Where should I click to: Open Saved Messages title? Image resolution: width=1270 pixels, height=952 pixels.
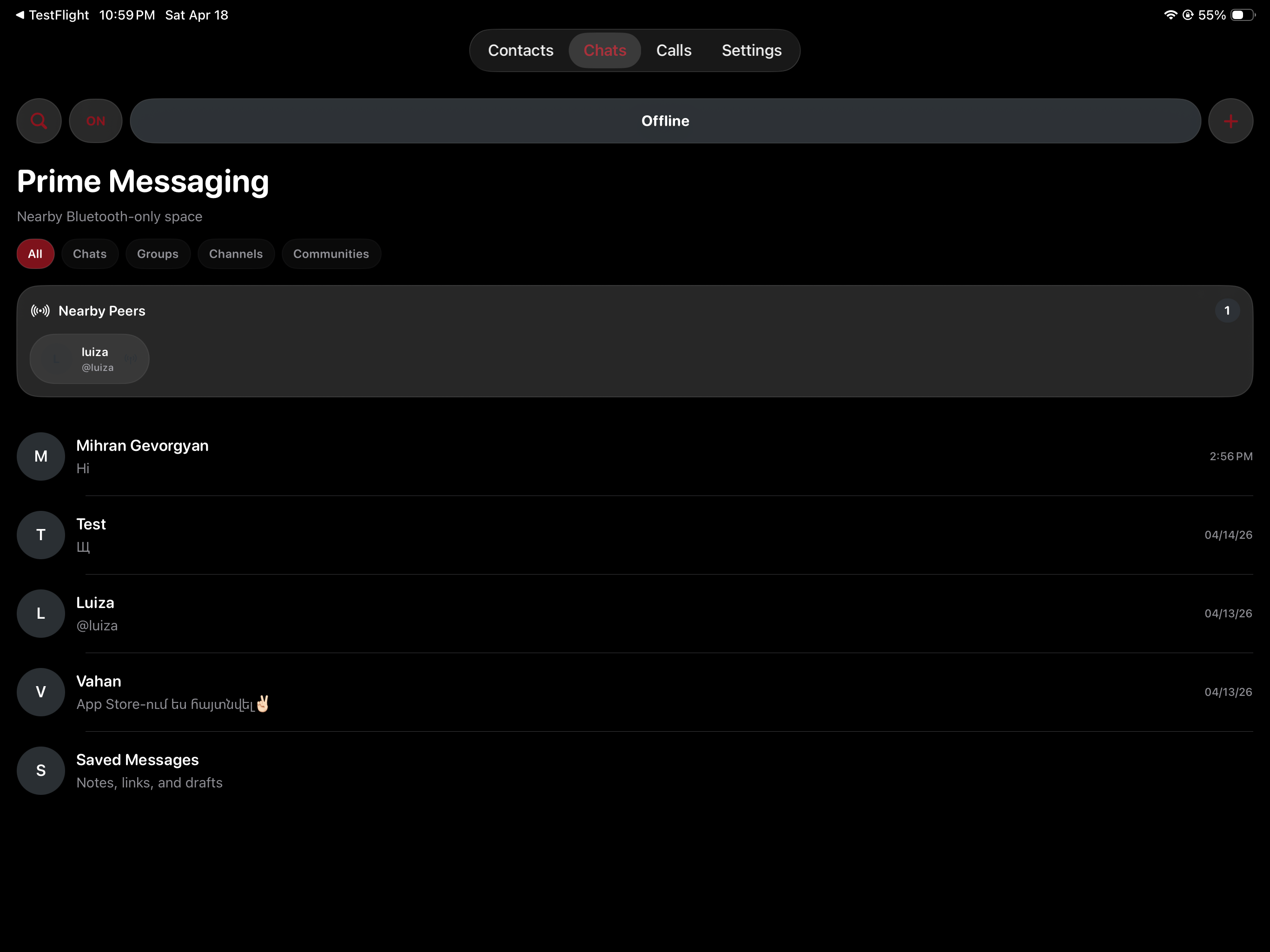(138, 760)
